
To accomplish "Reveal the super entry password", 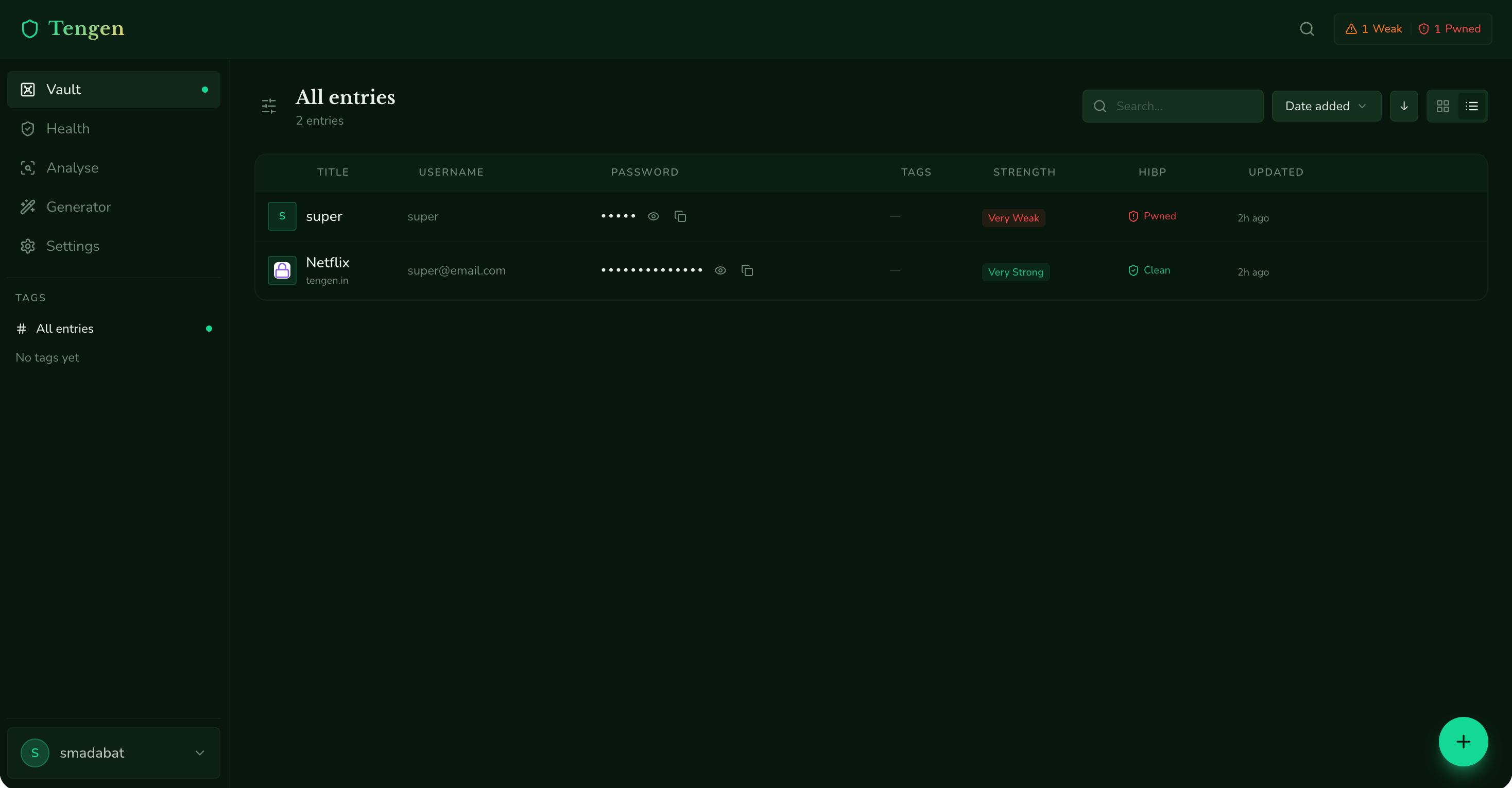I will [x=654, y=217].
